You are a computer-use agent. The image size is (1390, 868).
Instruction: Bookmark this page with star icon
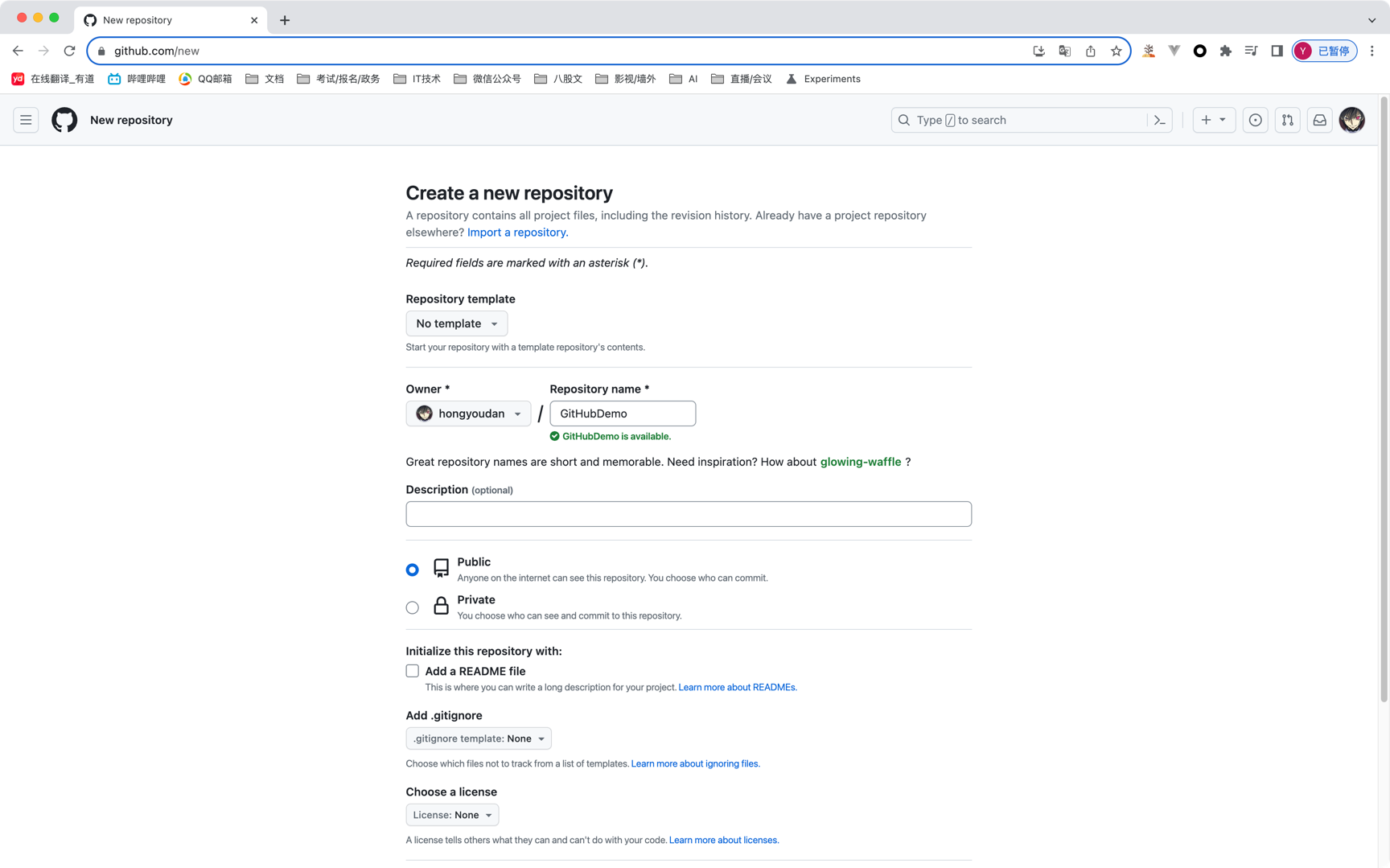tap(1116, 51)
